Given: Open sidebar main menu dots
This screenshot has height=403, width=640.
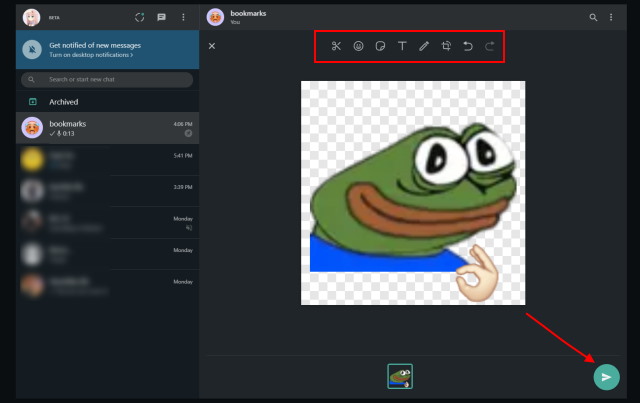Looking at the screenshot, I should coord(183,17).
